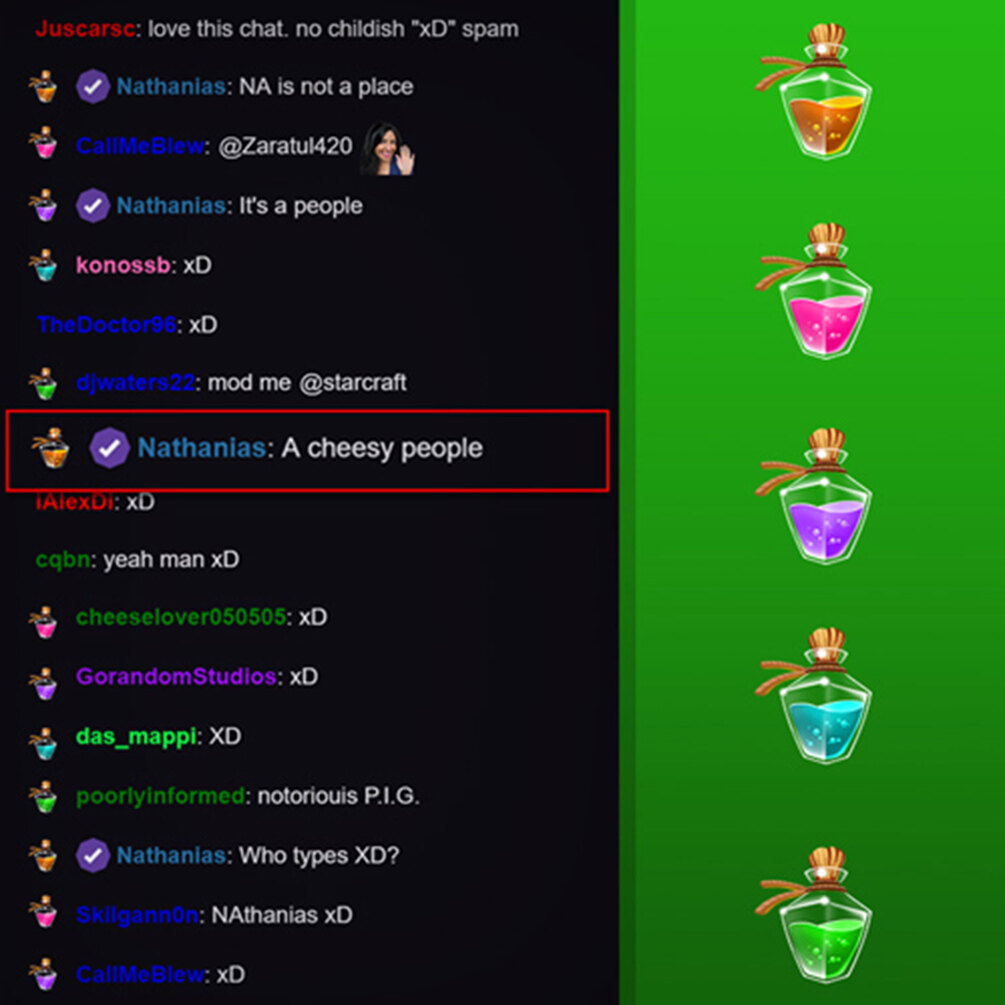Click GorandomStudios username
1005x1005 pixels.
pyautogui.click(x=176, y=676)
